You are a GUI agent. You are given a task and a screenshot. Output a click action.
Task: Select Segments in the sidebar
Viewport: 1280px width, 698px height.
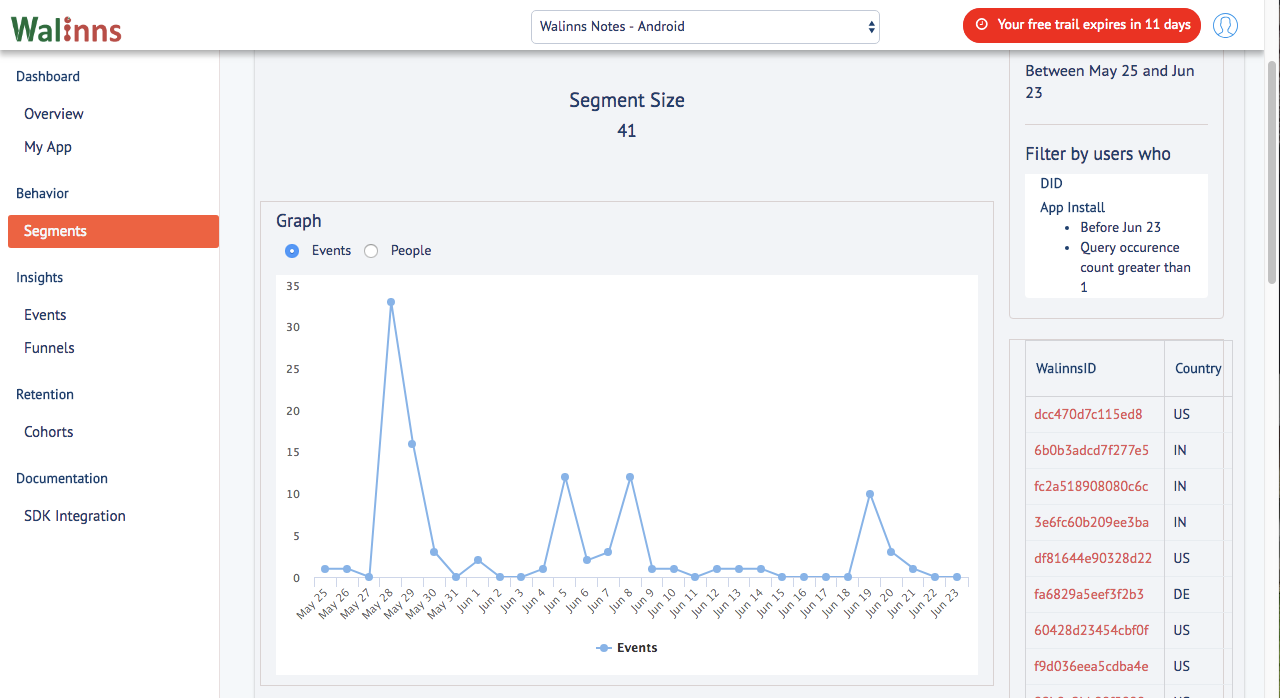coord(113,231)
